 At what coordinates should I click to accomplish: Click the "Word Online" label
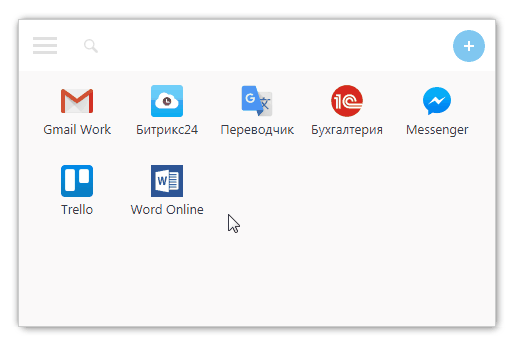pos(167,210)
